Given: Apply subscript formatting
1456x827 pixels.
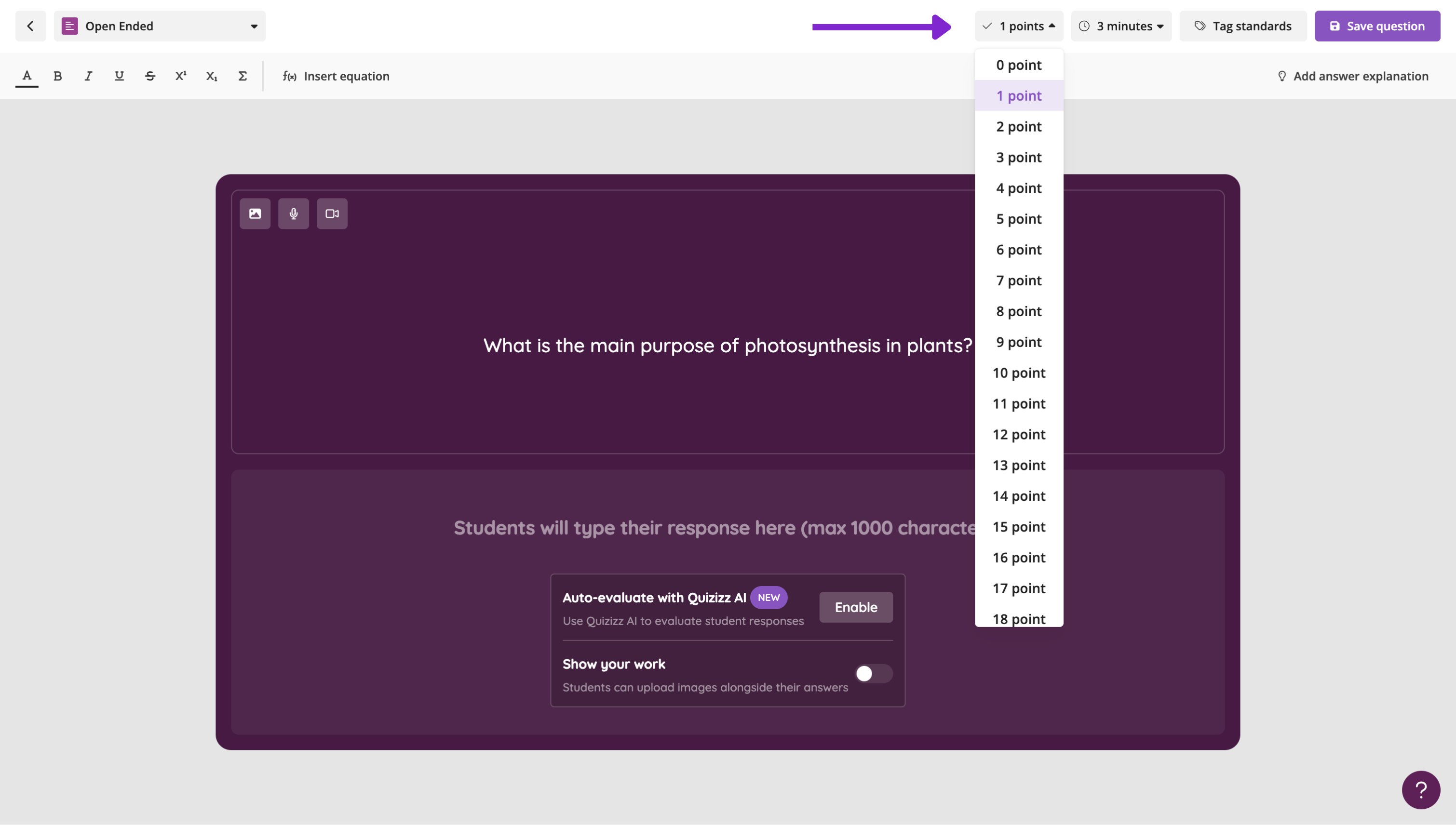Looking at the screenshot, I should [211, 76].
